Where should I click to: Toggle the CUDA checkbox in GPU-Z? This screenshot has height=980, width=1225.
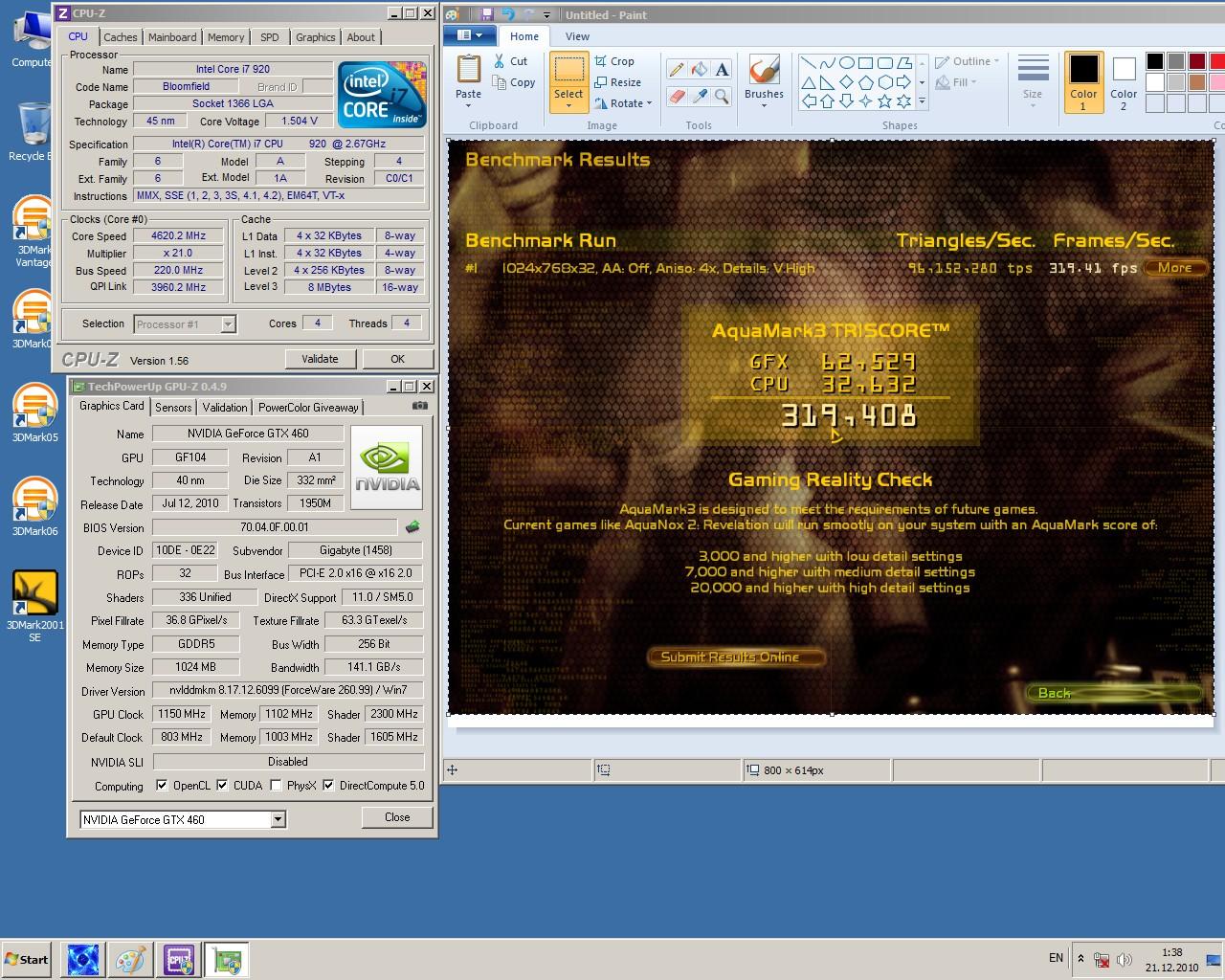[x=222, y=786]
